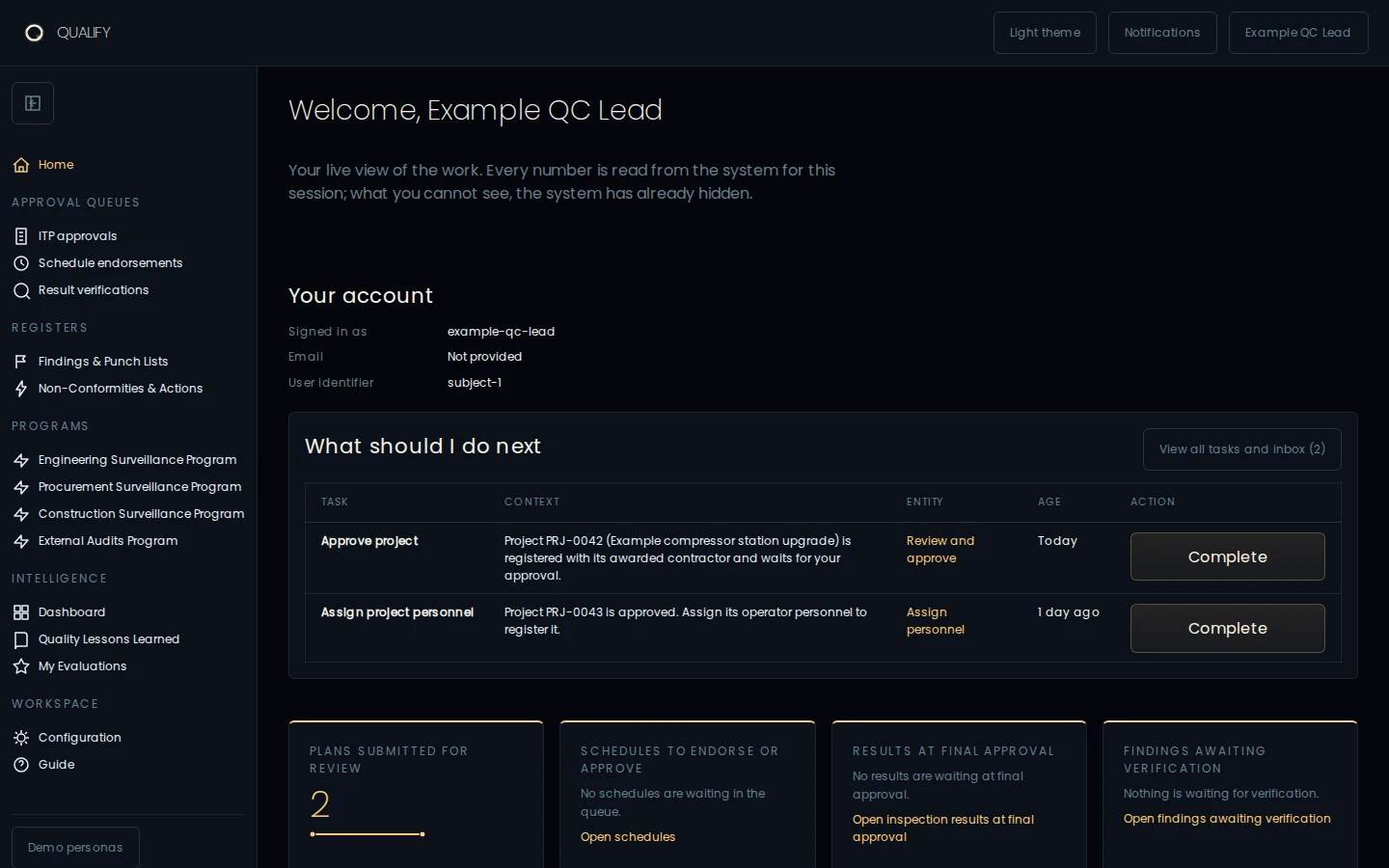Click the sidebar collapse panel icon
1389x868 pixels.
pyautogui.click(x=33, y=103)
